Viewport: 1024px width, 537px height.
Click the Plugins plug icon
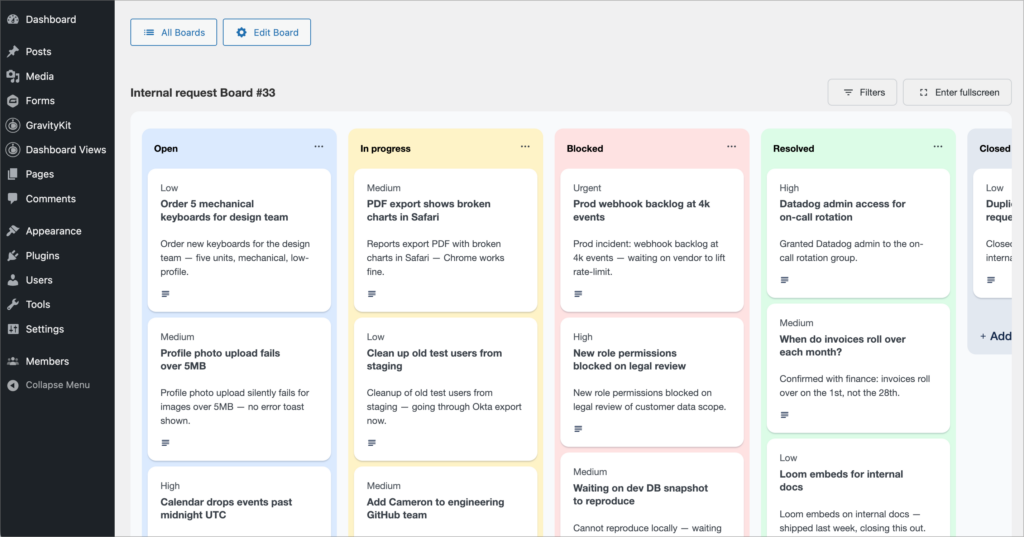[x=13, y=255]
